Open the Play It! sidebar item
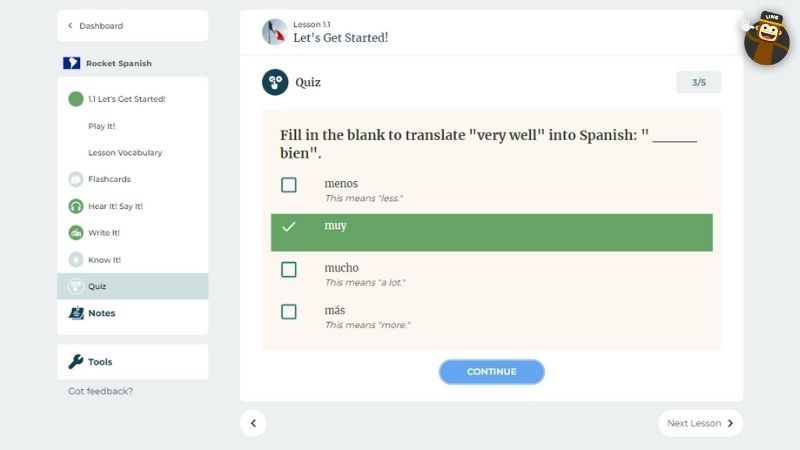This screenshot has height=450, width=800. pyautogui.click(x=102, y=126)
